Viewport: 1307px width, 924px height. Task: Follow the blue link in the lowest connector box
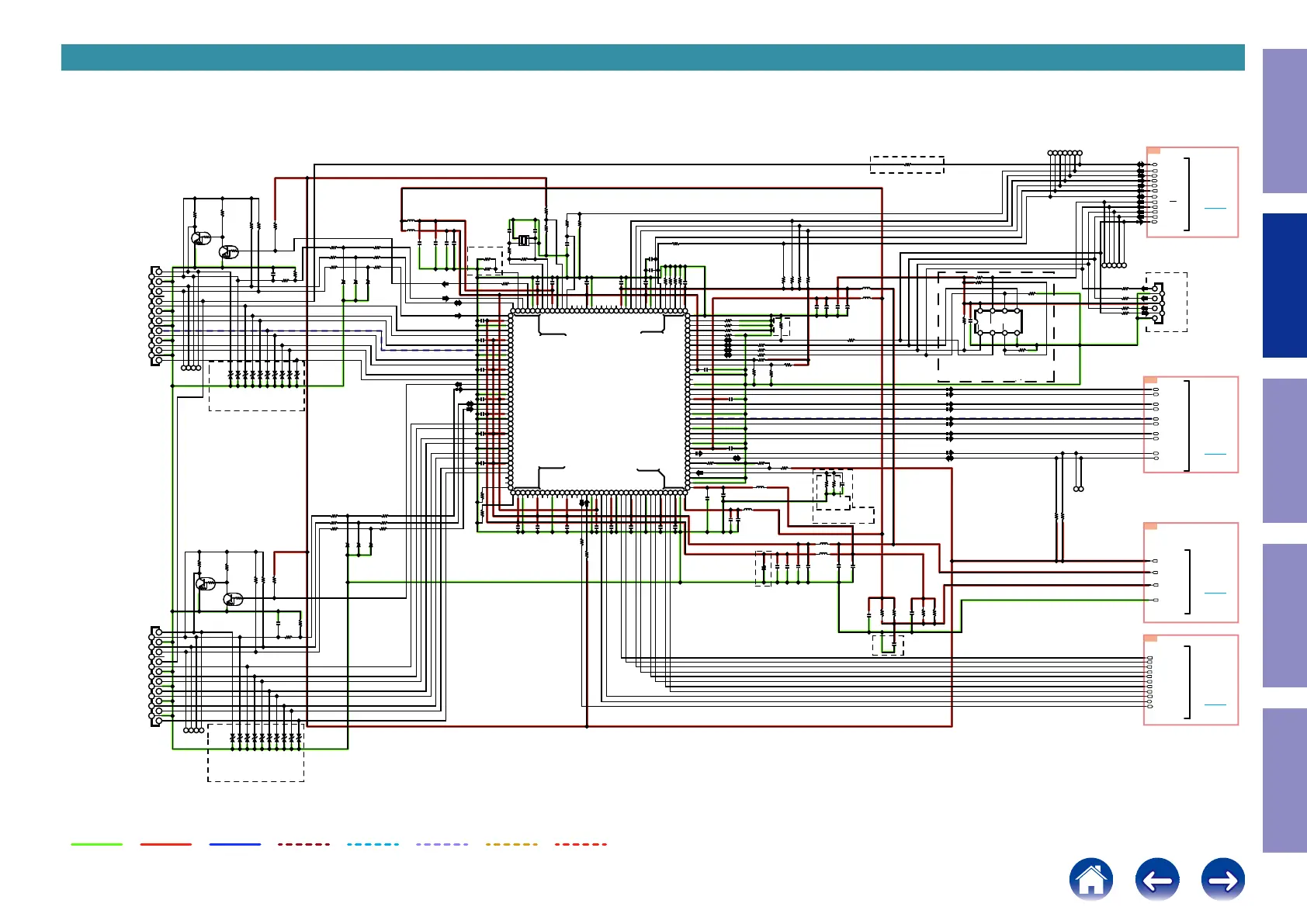tap(1215, 704)
